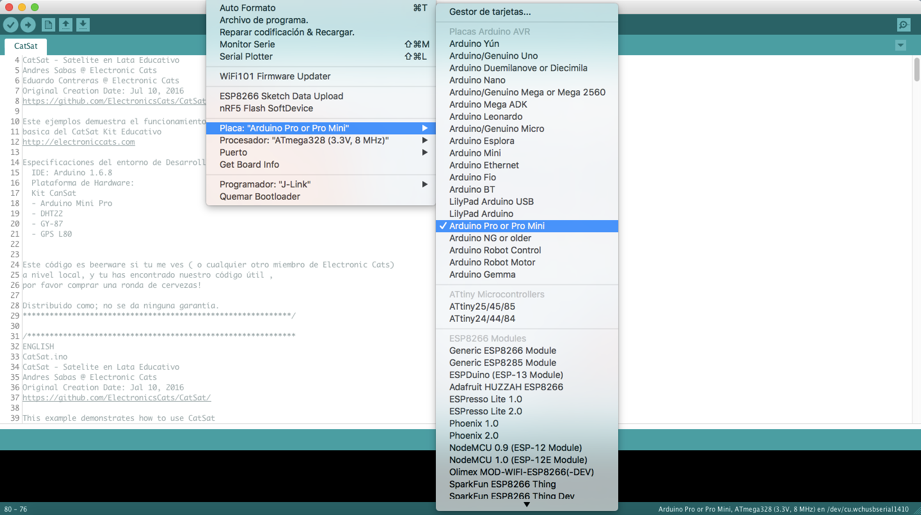Select Olimex MOD-WIFI-ESP8266(-DEV) board
Viewport: 921px width, 515px height.
pyautogui.click(x=527, y=472)
